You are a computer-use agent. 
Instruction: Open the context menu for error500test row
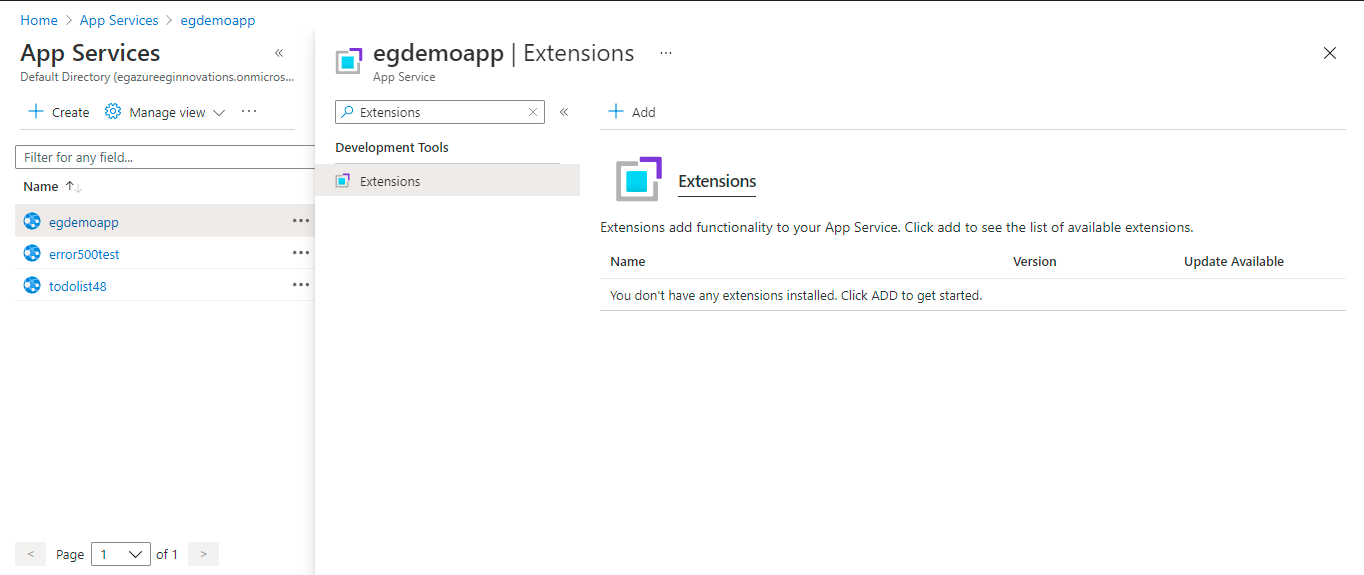[301, 254]
